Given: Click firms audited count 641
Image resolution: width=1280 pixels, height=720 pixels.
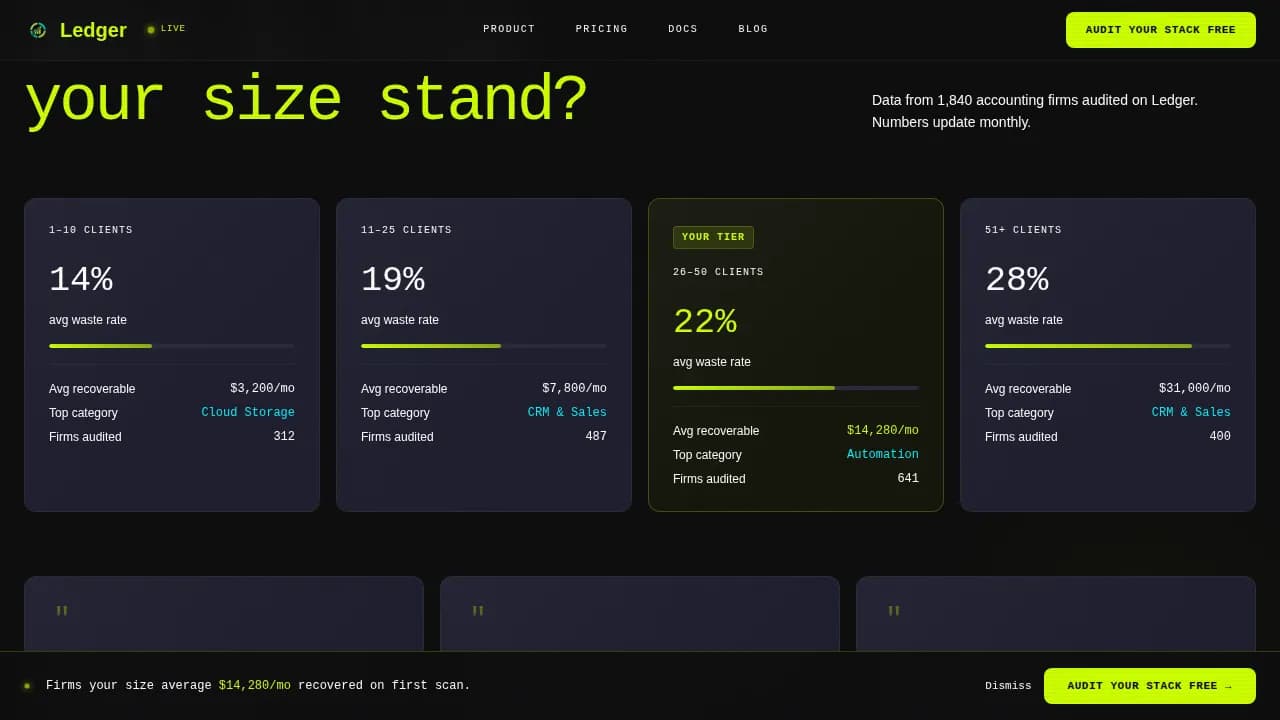Looking at the screenshot, I should [908, 479].
